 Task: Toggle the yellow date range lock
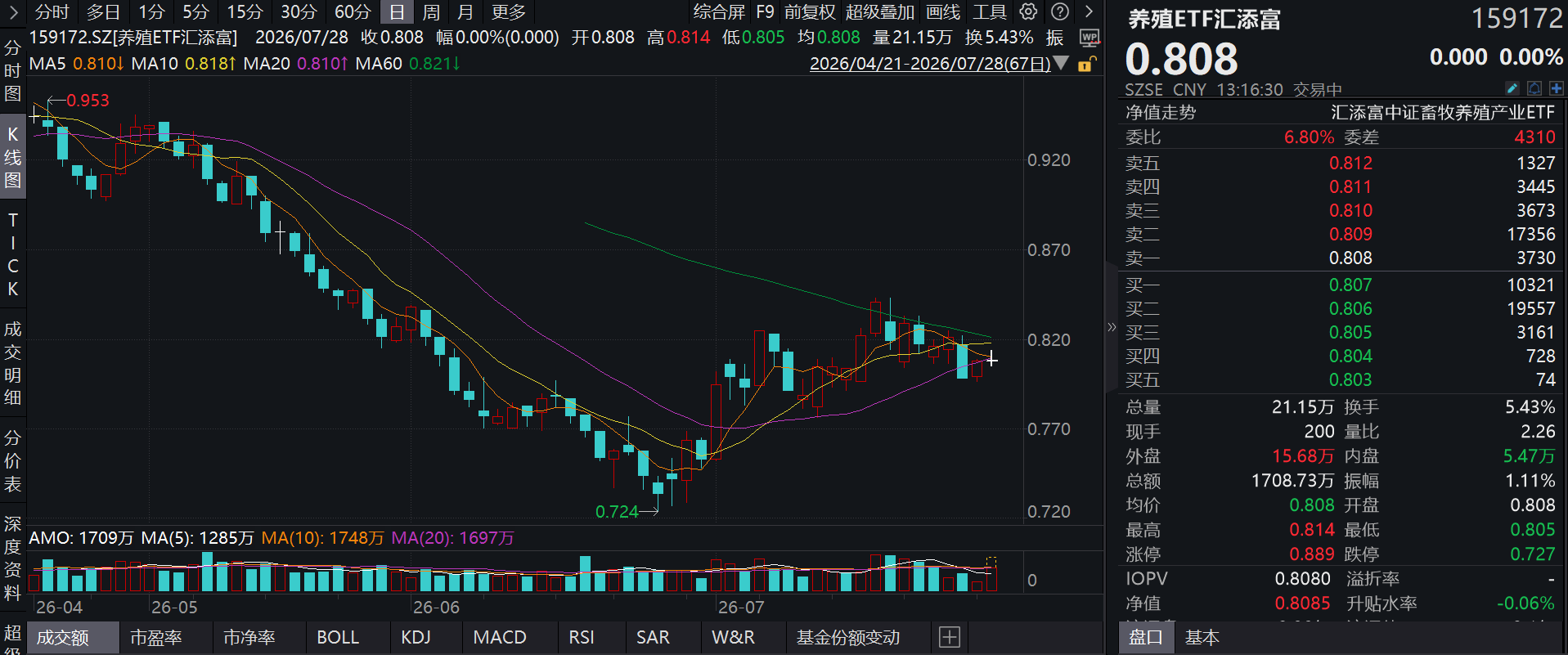(x=1086, y=64)
